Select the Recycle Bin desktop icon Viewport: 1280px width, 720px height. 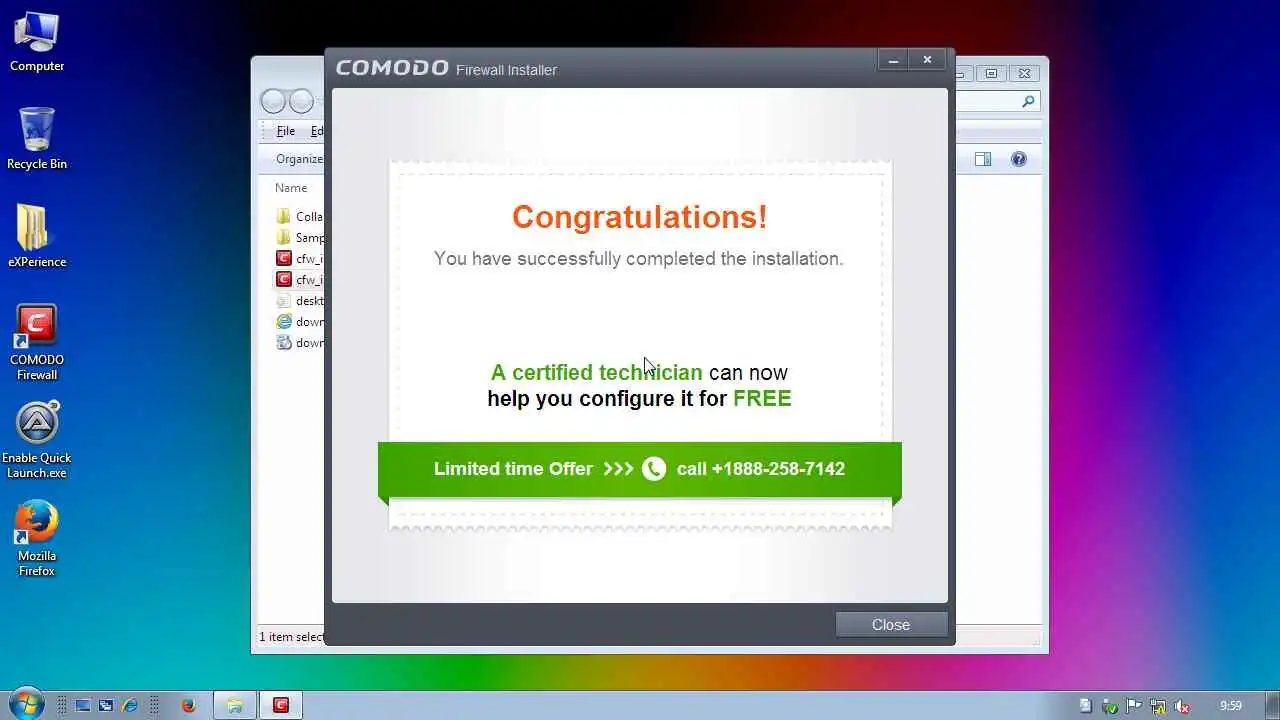(37, 138)
